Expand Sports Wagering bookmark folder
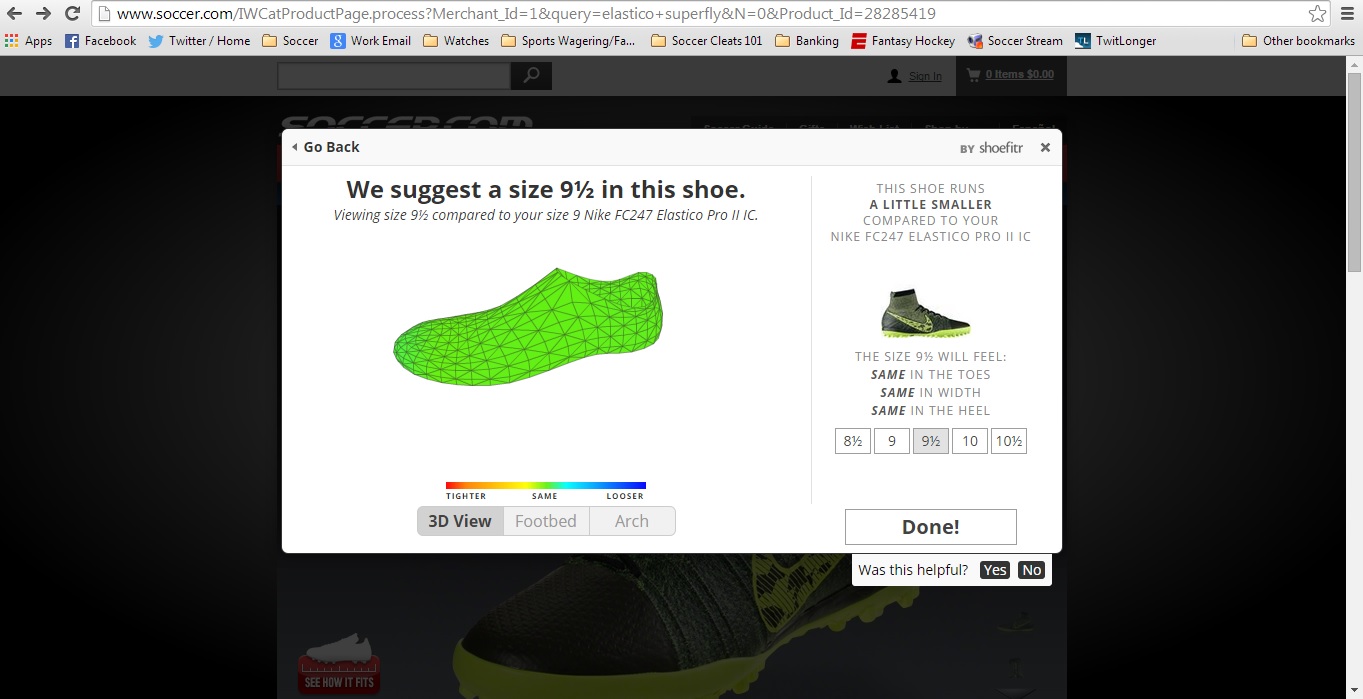 click(x=568, y=41)
